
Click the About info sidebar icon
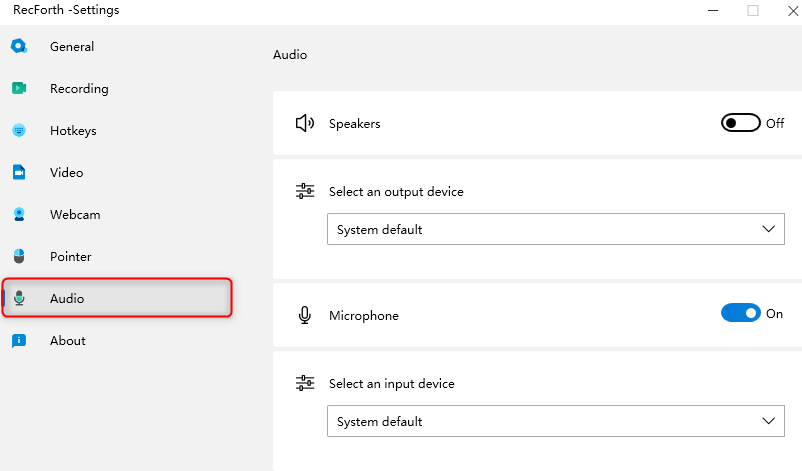coord(19,341)
